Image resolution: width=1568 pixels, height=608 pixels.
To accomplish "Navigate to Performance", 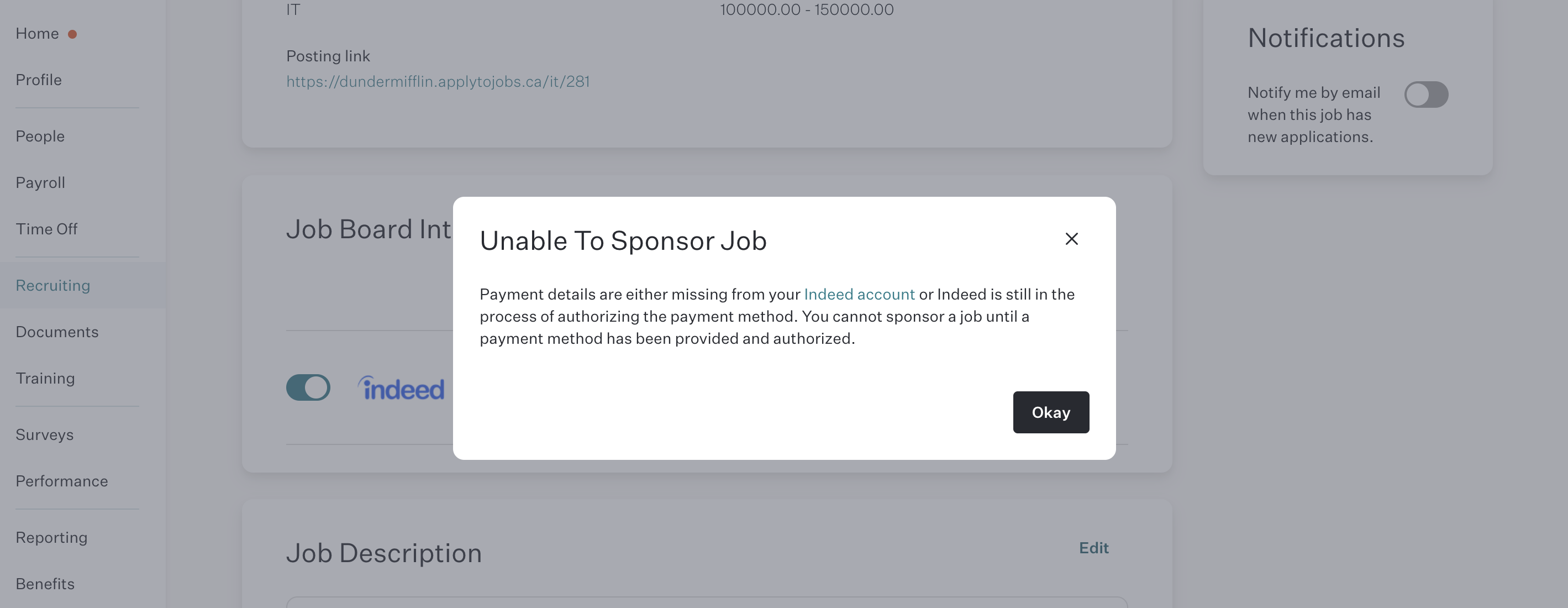I will 62,481.
